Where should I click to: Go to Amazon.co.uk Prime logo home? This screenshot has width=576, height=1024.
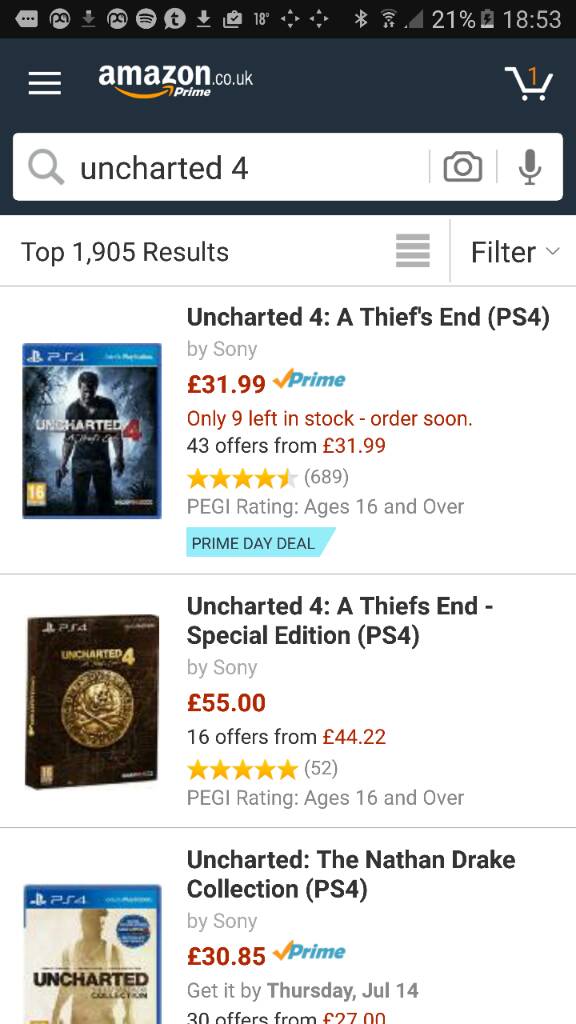[175, 81]
